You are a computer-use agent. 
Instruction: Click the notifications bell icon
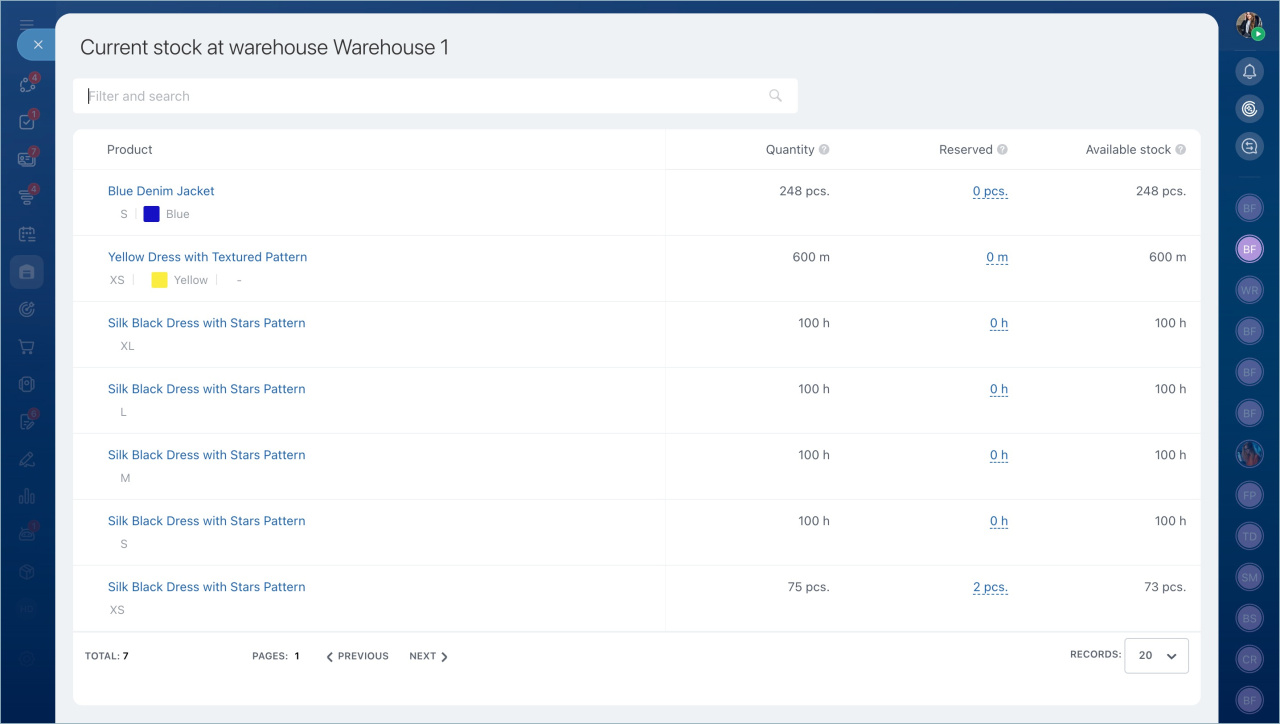1249,71
